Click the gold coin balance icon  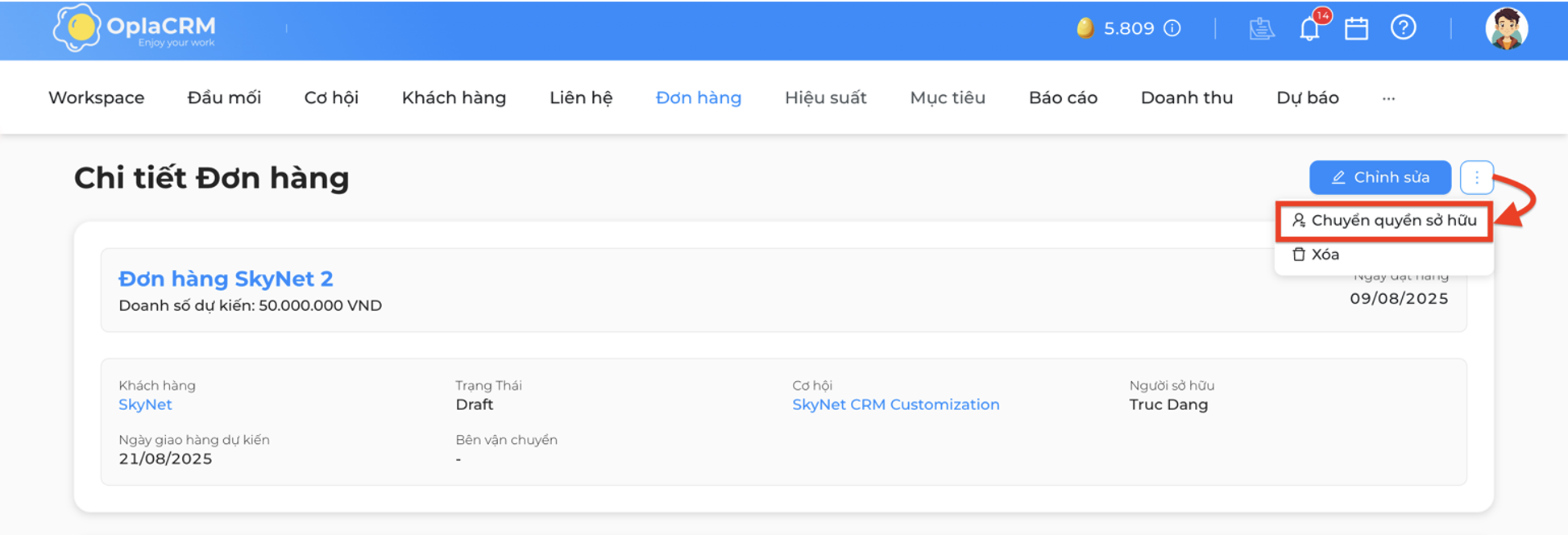click(1085, 29)
